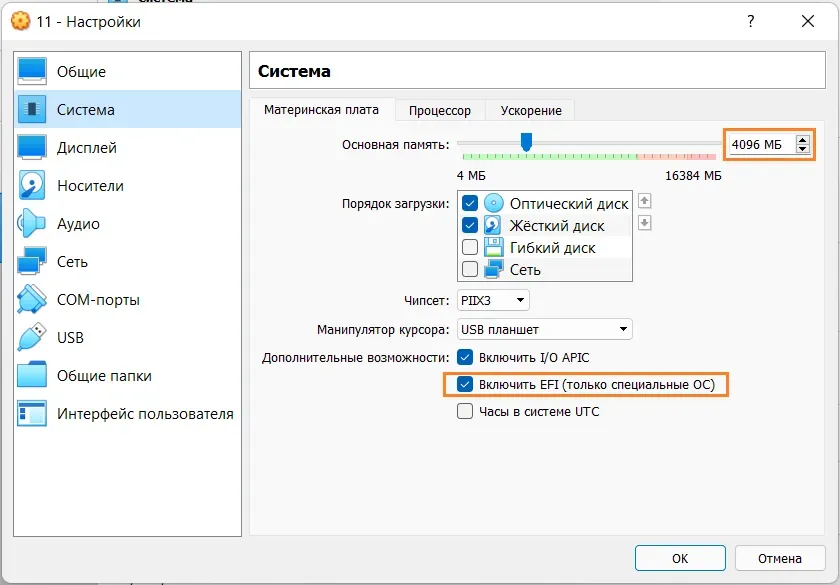Screen dimensions: 840x585
Task: Select the Оптический диск row label
Action: click(569, 204)
